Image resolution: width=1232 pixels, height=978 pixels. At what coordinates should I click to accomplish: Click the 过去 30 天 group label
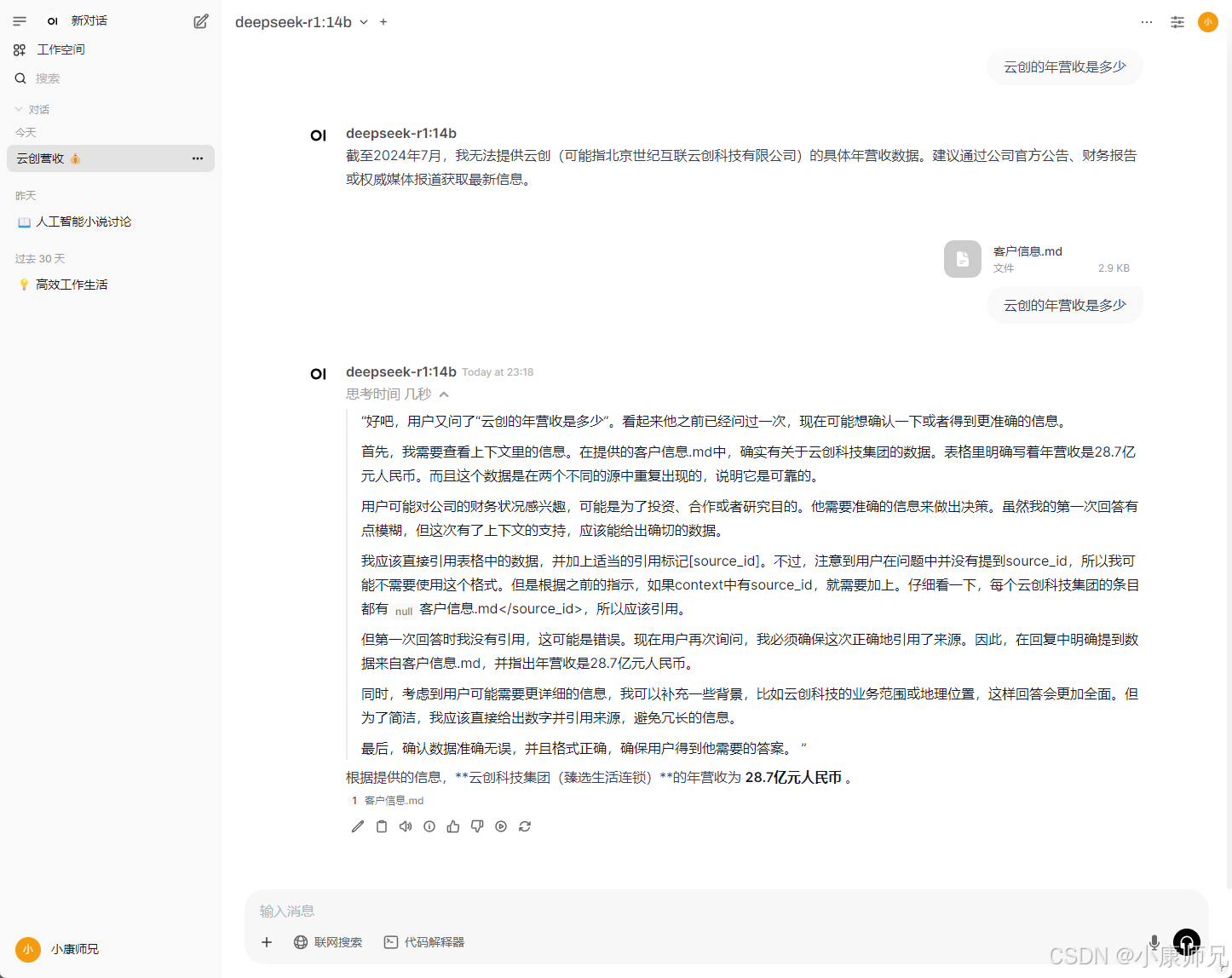pyautogui.click(x=40, y=259)
